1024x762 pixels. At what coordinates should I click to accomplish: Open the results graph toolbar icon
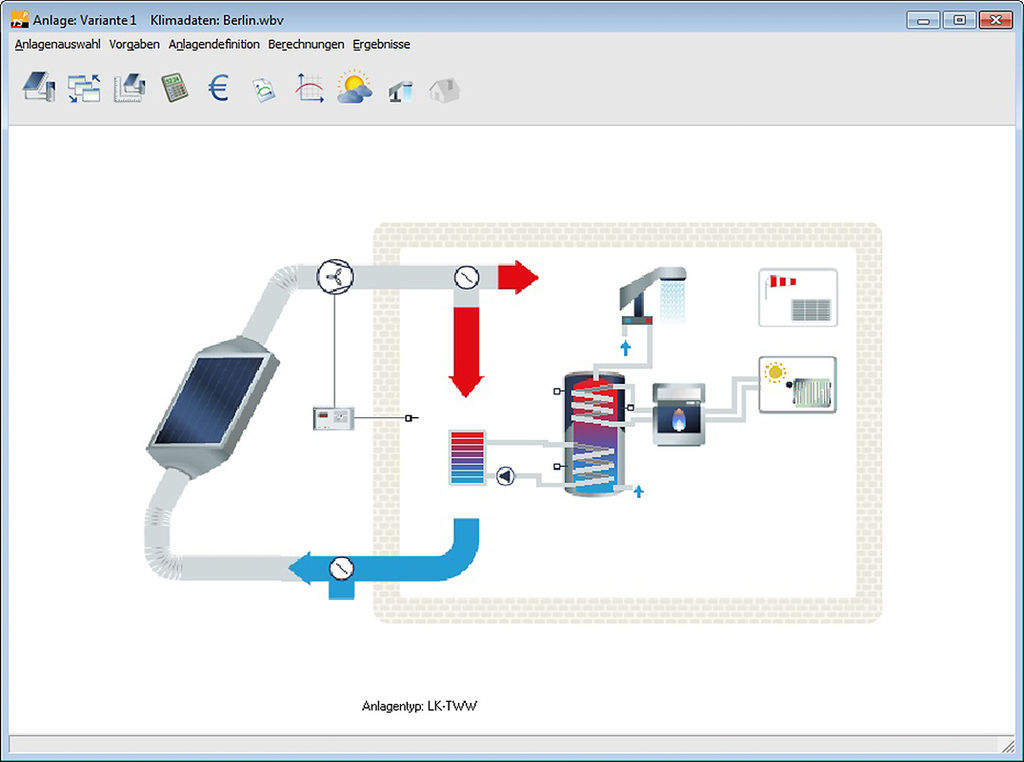click(309, 87)
